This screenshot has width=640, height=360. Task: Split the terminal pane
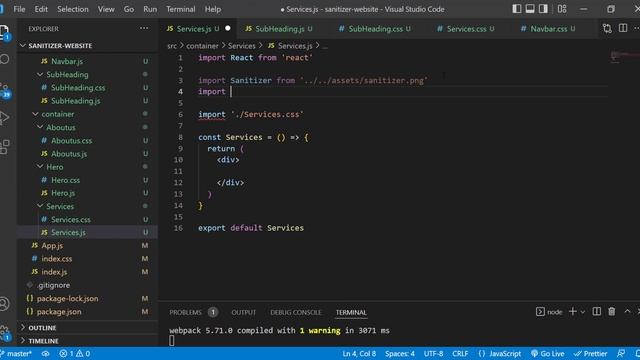(596, 312)
